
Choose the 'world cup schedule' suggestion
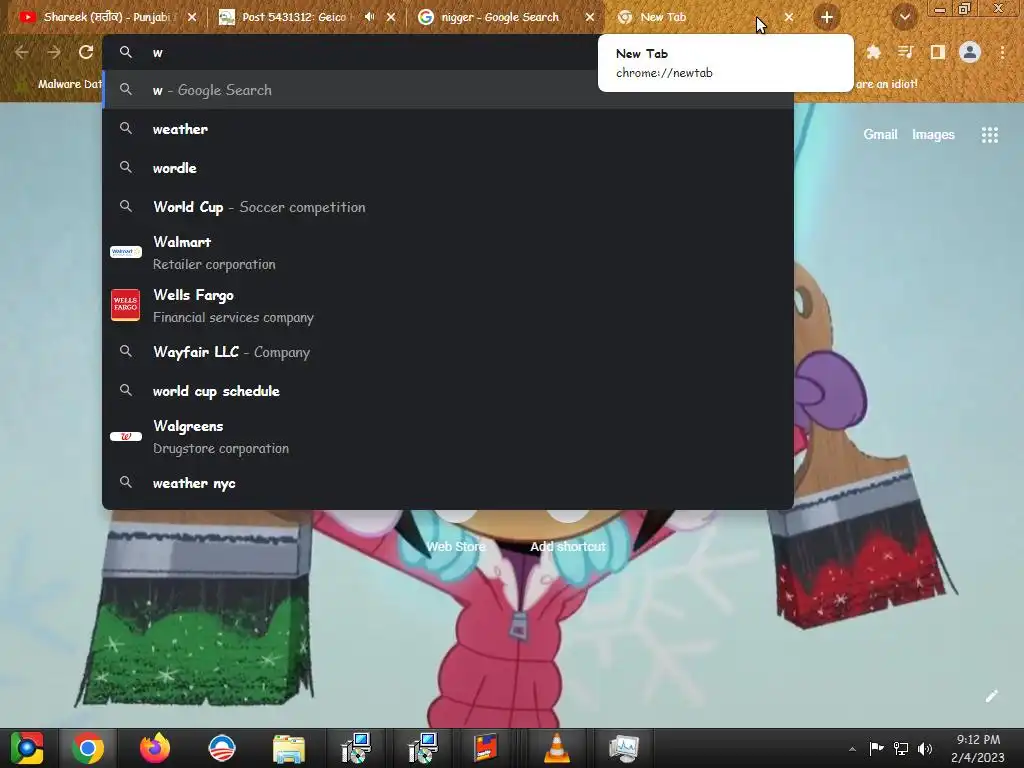[448, 391]
